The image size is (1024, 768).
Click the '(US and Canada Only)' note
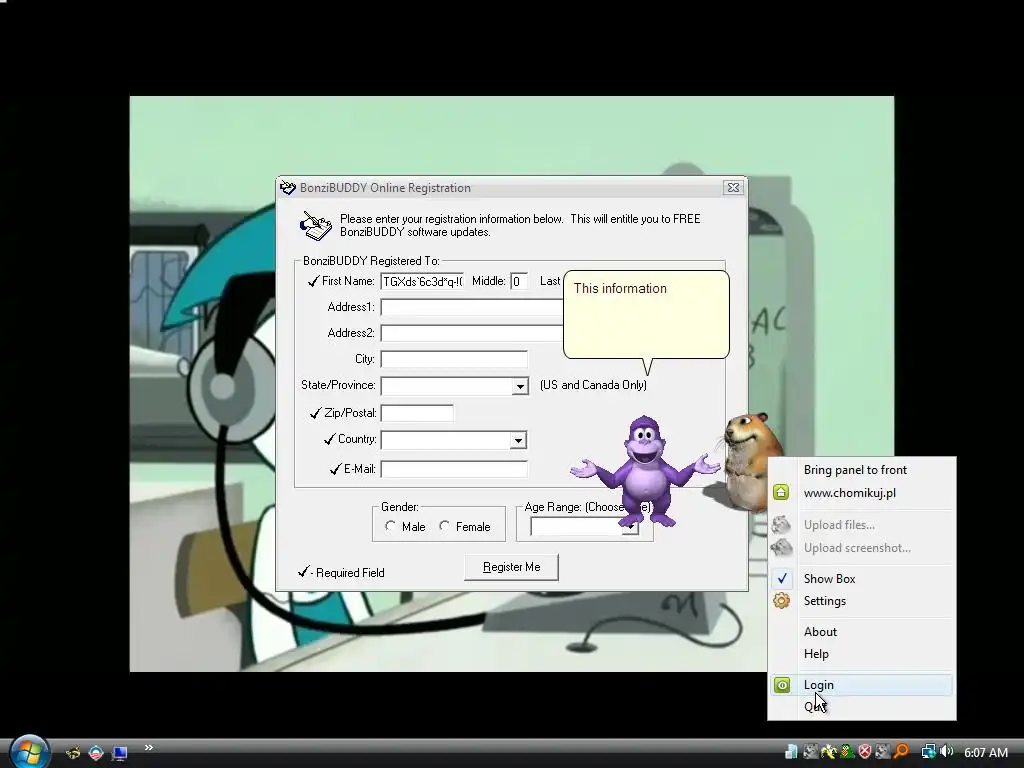pos(593,385)
